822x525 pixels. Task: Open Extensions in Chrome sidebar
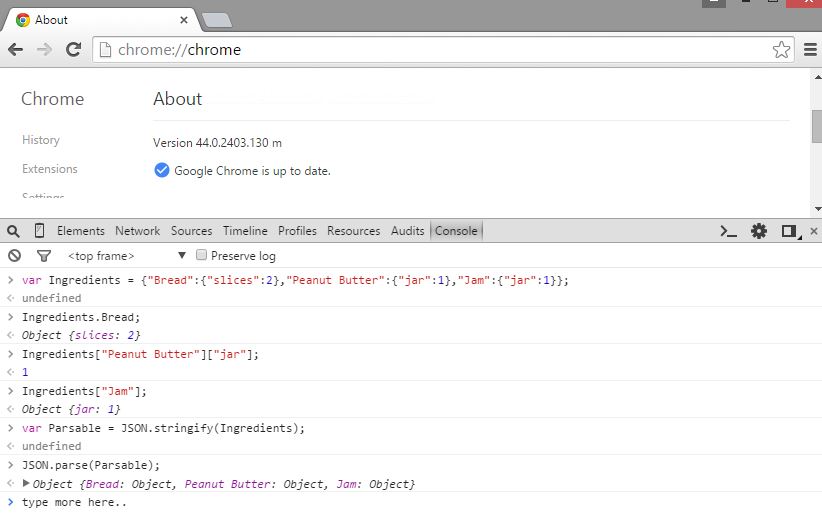point(50,169)
